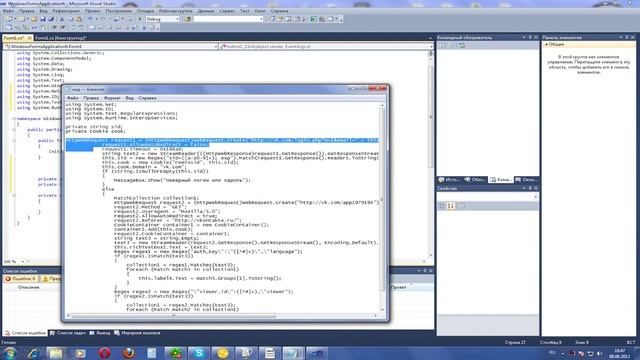Click the code editor vertical scrollbar
This screenshot has height=360, width=640.
pos(431,155)
